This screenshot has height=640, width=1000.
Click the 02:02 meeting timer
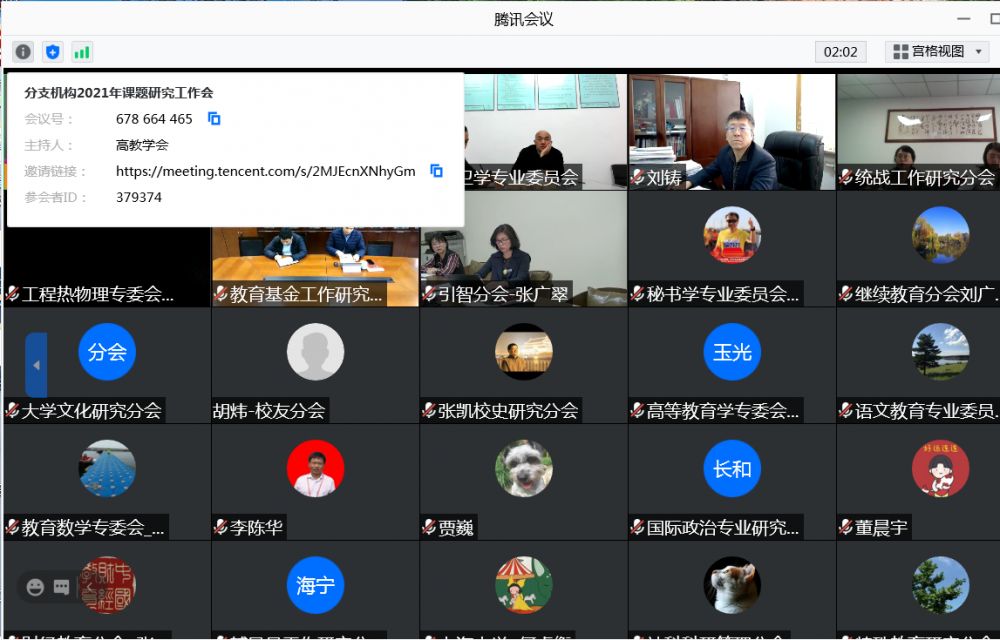coord(841,52)
